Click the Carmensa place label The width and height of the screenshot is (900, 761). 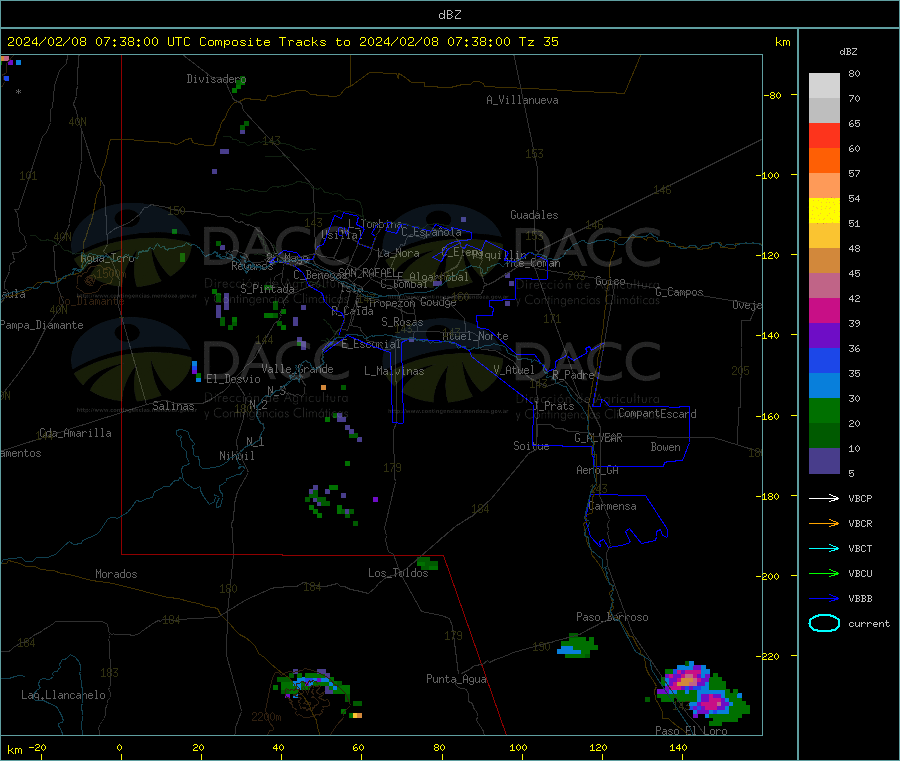[x=612, y=506]
